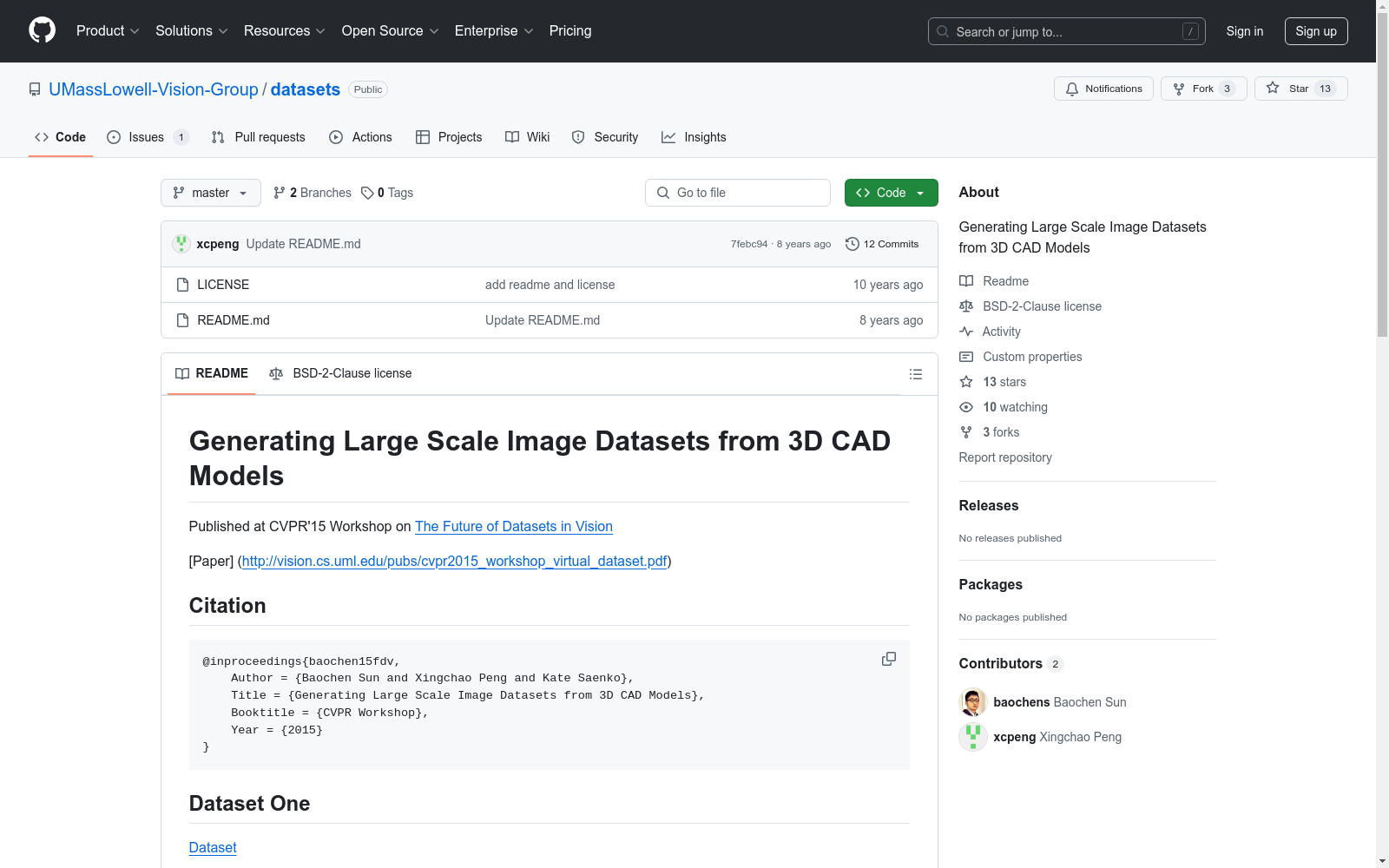Open the README.md file name
This screenshot has width=1389, height=868.
point(234,320)
